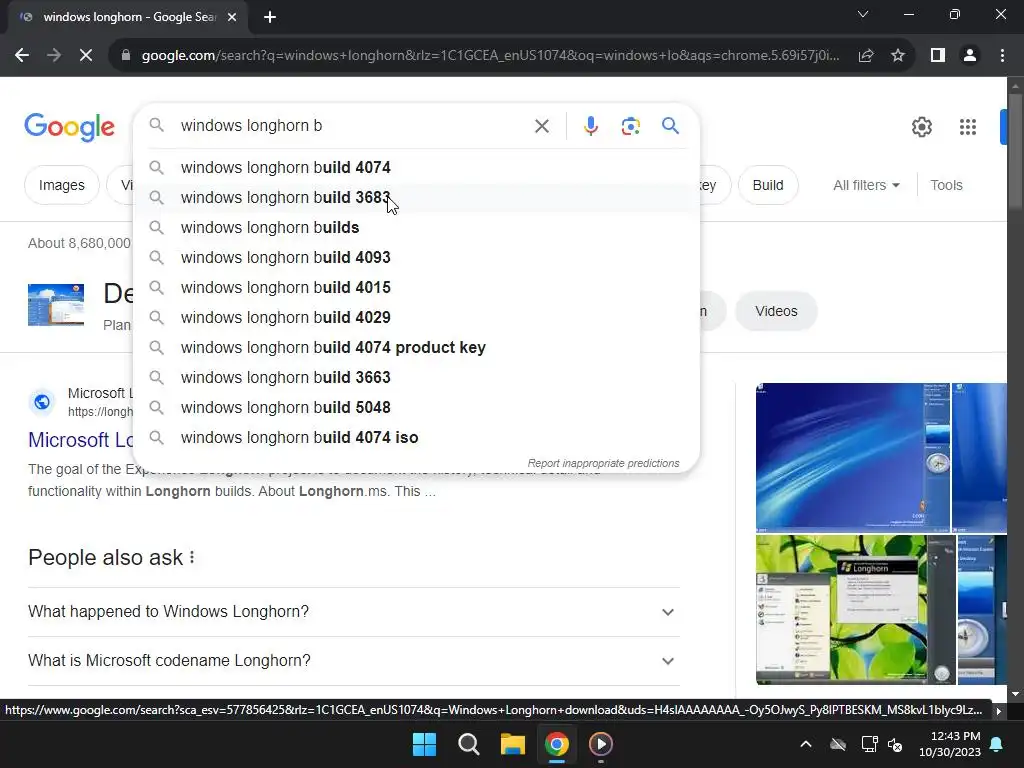
Task: Open People also ask options dots
Action: coord(192,558)
